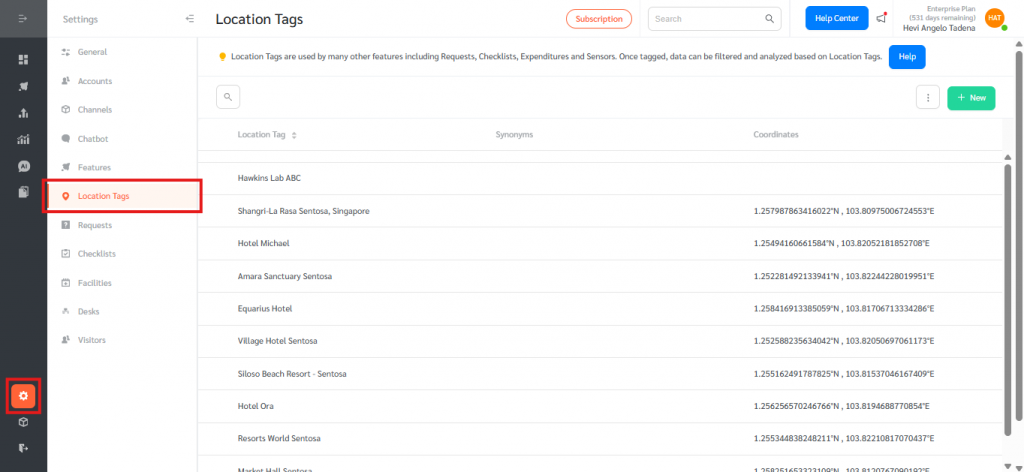Click the table search magnifier icon button

pyautogui.click(x=228, y=97)
